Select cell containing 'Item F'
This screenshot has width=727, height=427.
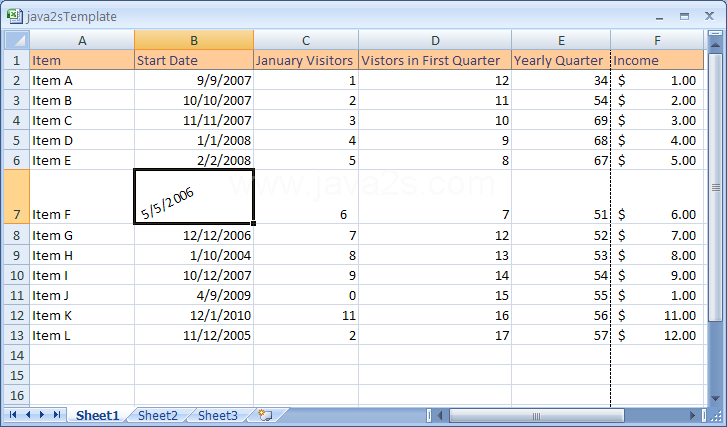tap(82, 197)
